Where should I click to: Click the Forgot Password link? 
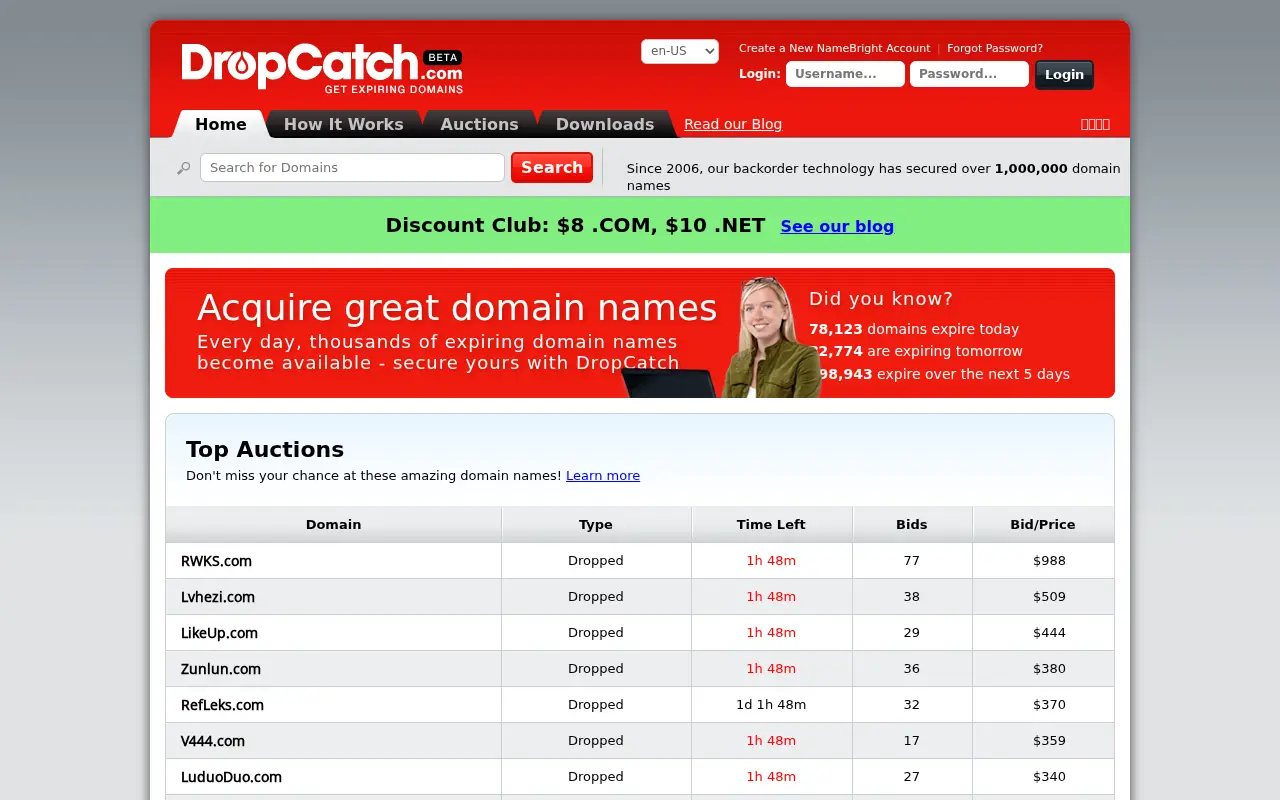[995, 48]
